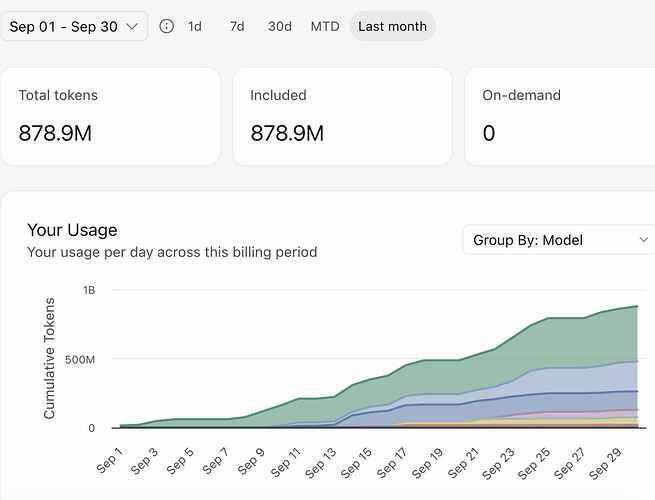The width and height of the screenshot is (655, 500).
Task: Click the On-demand card label
Action: [x=521, y=95]
